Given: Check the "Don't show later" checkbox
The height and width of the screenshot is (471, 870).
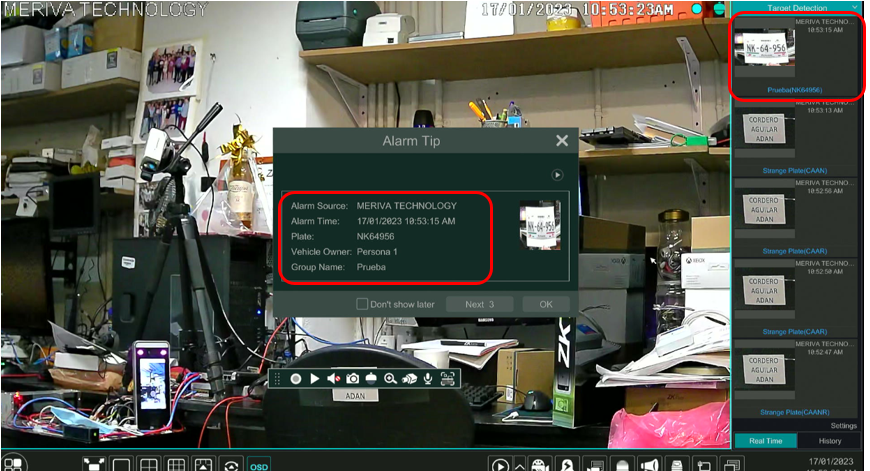Looking at the screenshot, I should (362, 304).
